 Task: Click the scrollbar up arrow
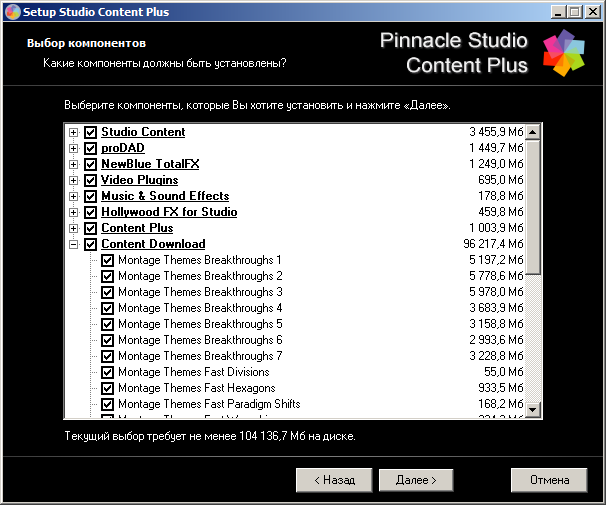[x=533, y=133]
